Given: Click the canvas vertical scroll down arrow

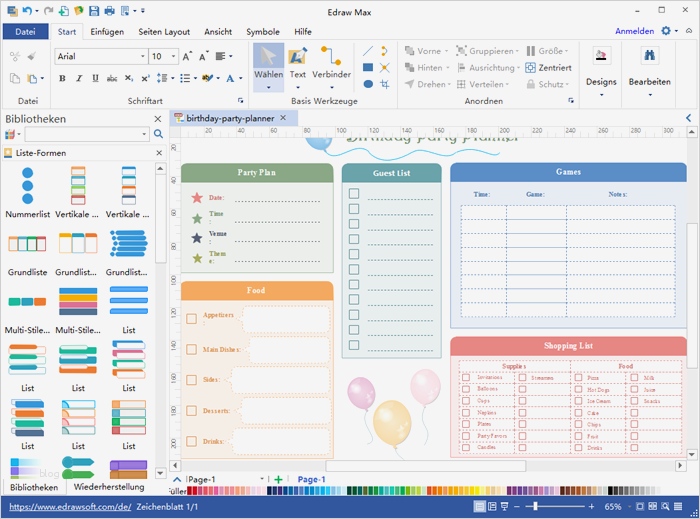Looking at the screenshot, I should click(692, 454).
